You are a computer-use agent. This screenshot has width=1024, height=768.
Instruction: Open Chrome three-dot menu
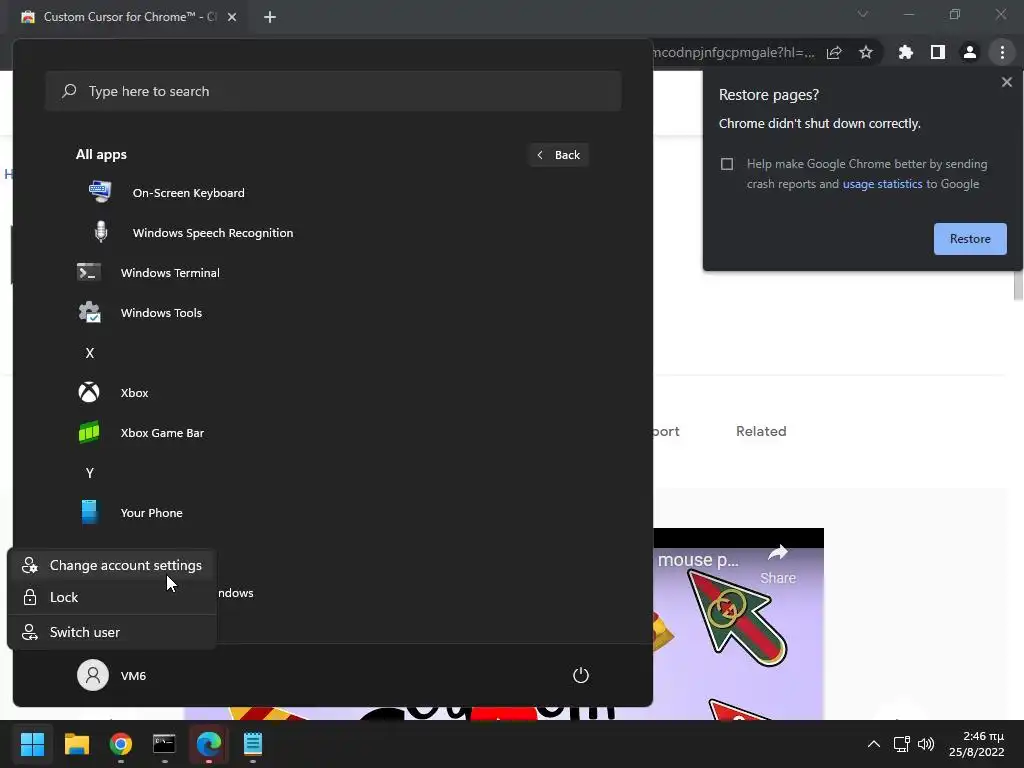pyautogui.click(x=1002, y=52)
